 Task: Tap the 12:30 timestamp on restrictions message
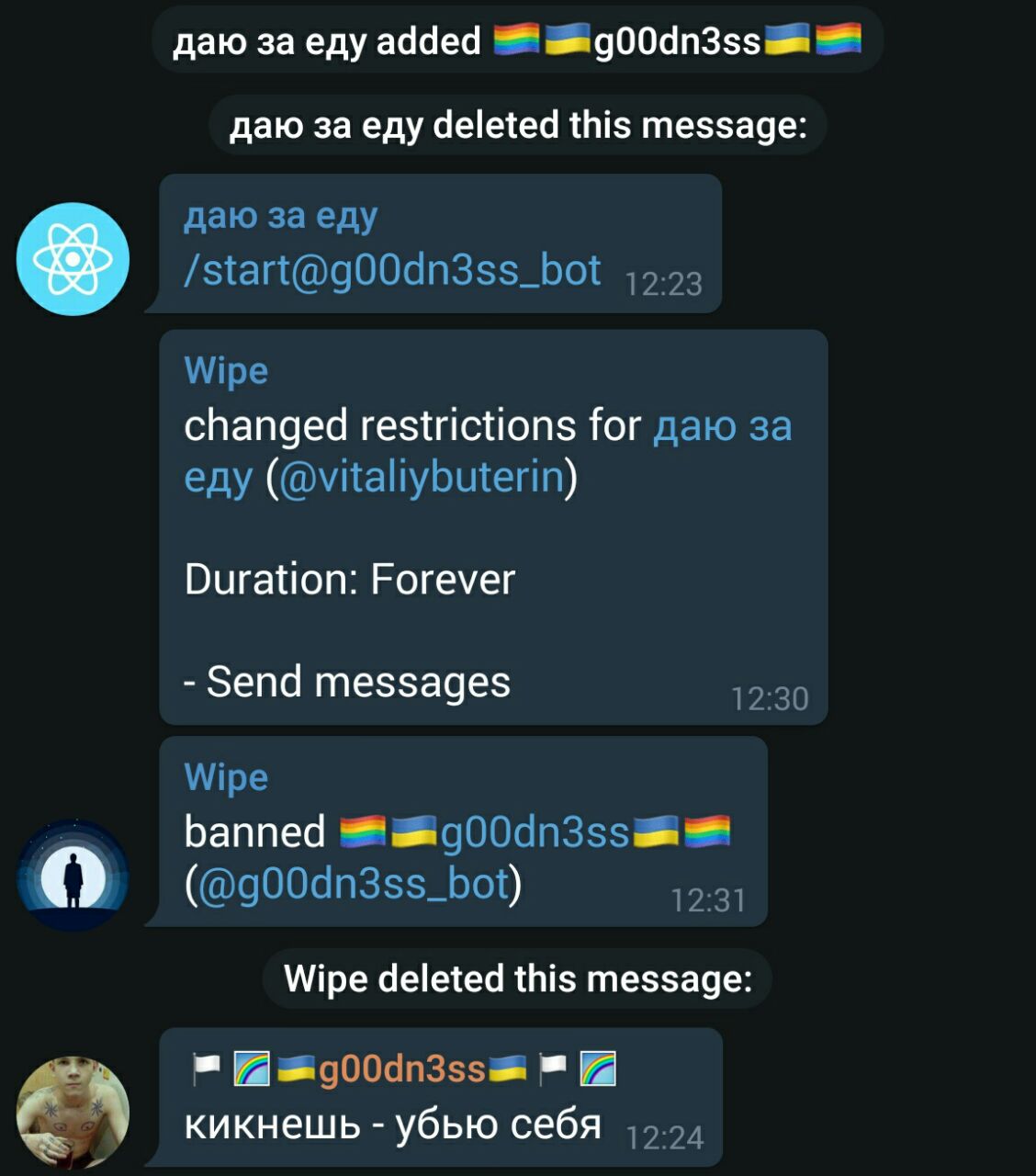[770, 699]
